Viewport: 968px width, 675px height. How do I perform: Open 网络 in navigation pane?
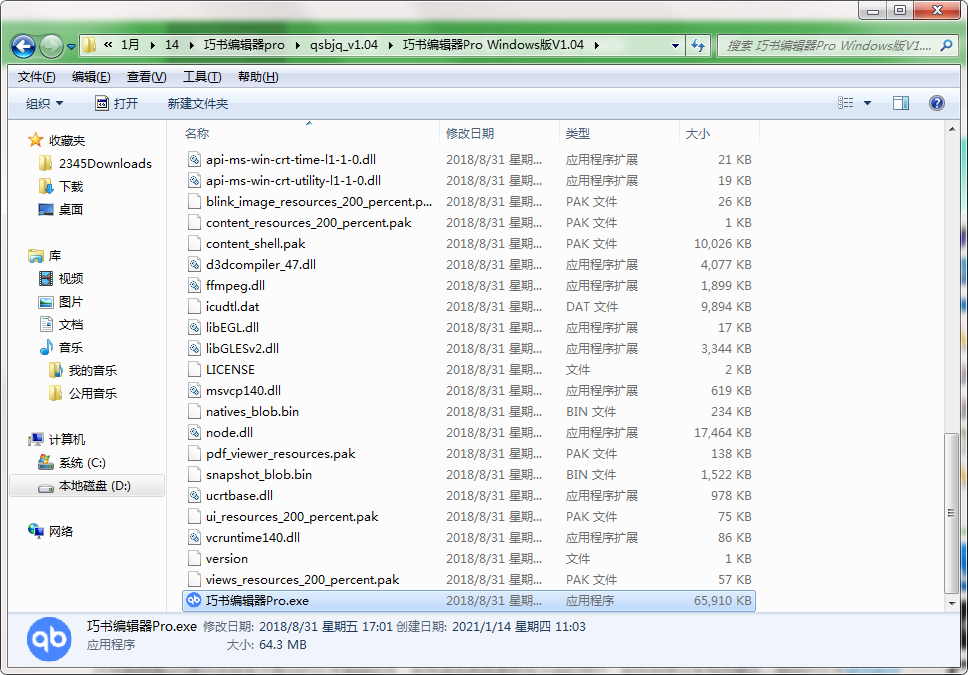coord(51,531)
